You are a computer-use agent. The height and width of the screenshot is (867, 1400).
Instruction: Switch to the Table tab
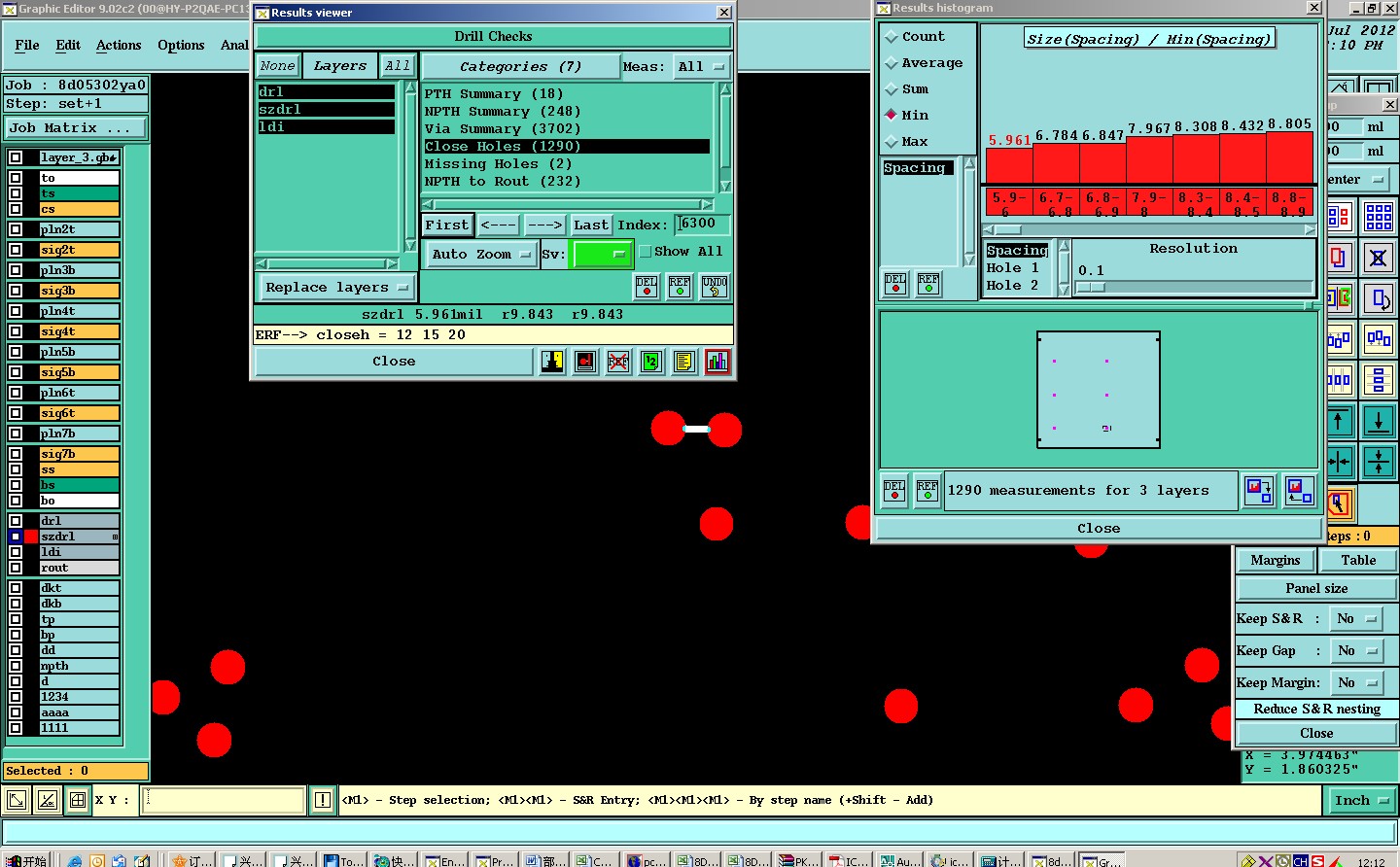[1358, 560]
